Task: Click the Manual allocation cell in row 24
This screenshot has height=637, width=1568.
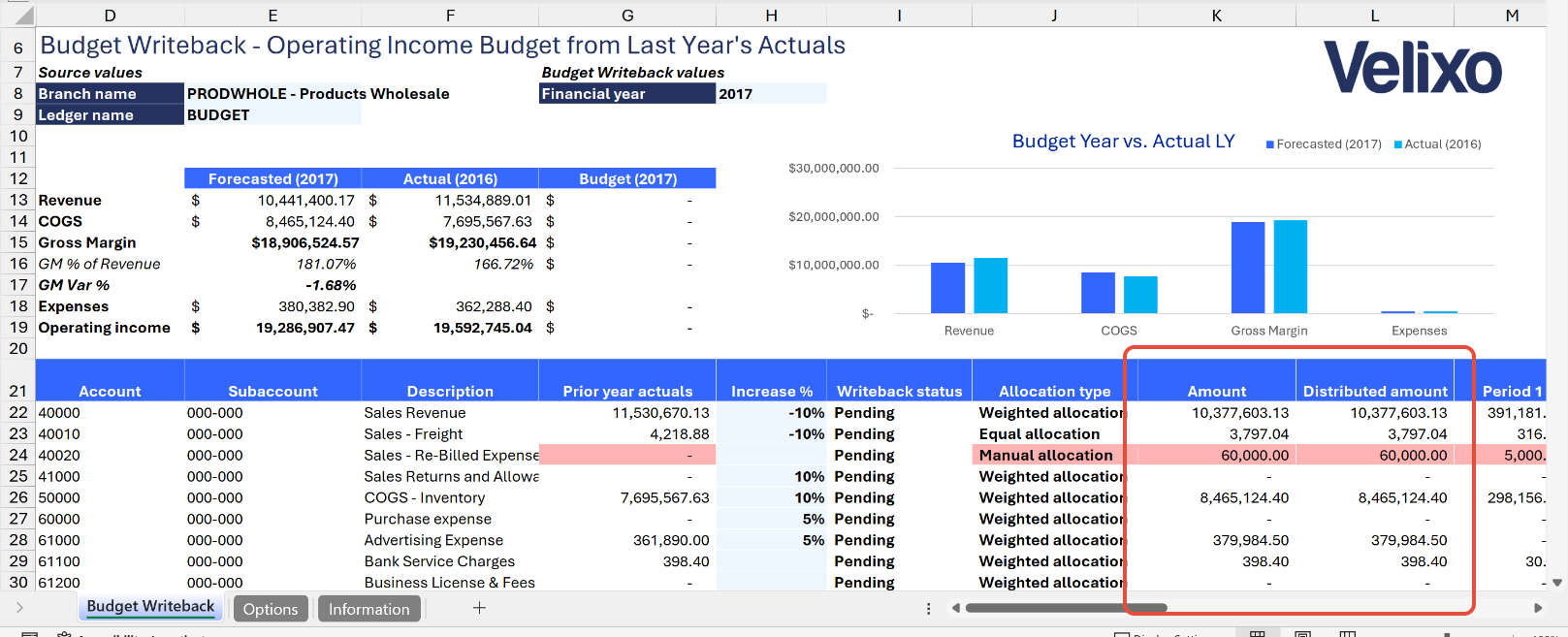Action: (x=1054, y=455)
